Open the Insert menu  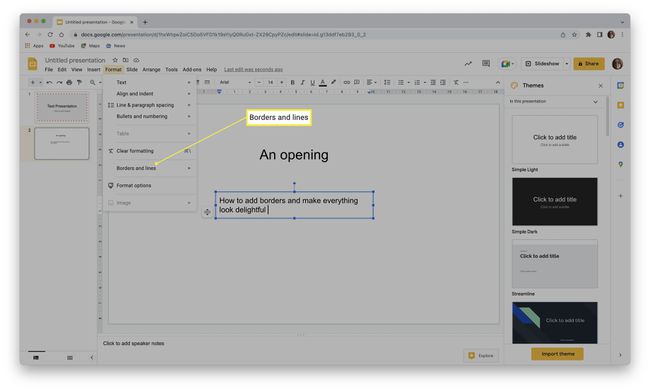(93, 70)
